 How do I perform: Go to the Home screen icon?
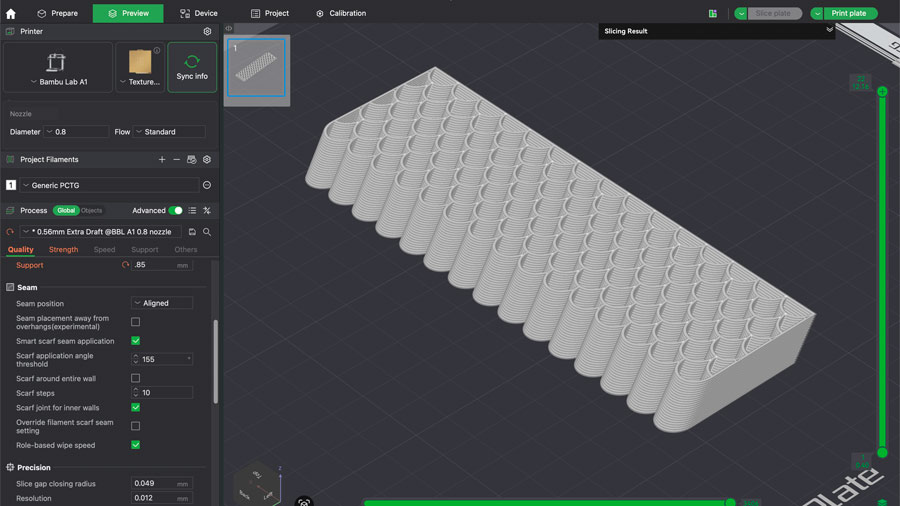point(10,13)
